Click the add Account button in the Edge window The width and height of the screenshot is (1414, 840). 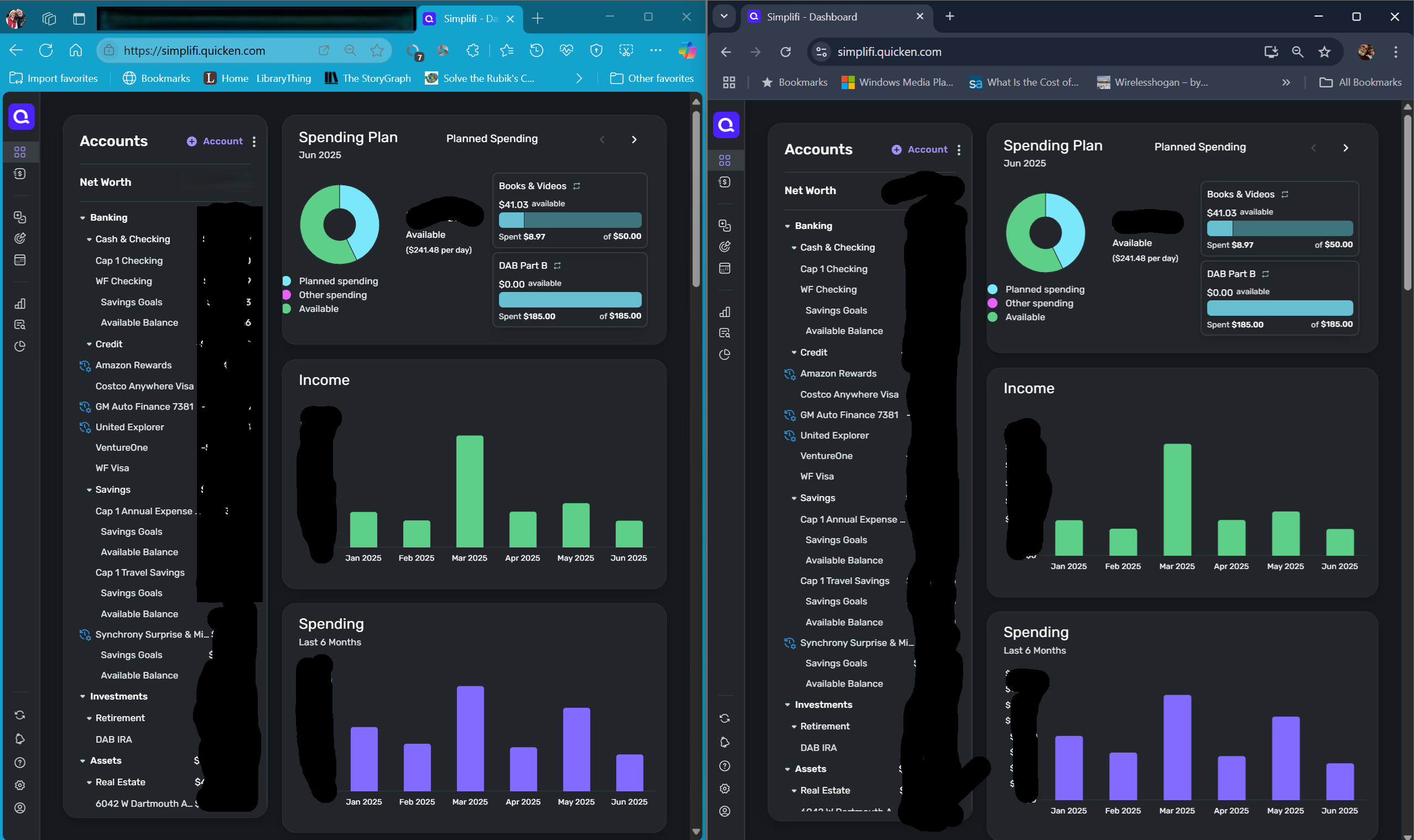tap(215, 141)
